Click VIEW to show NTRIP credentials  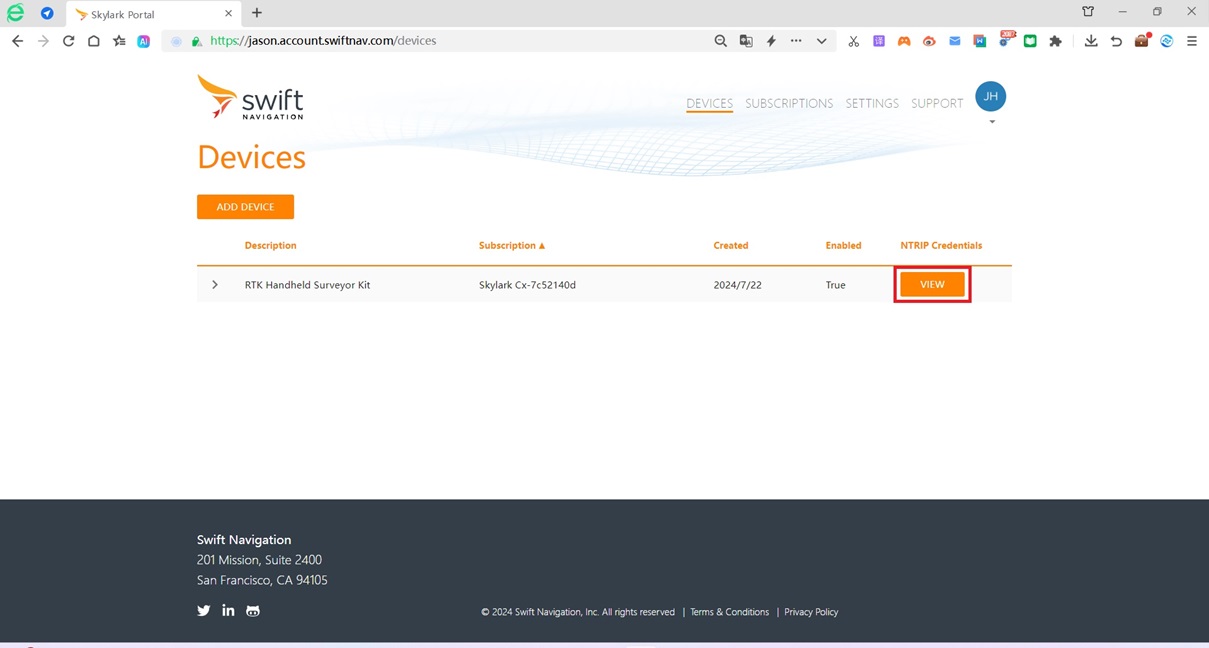pos(932,284)
